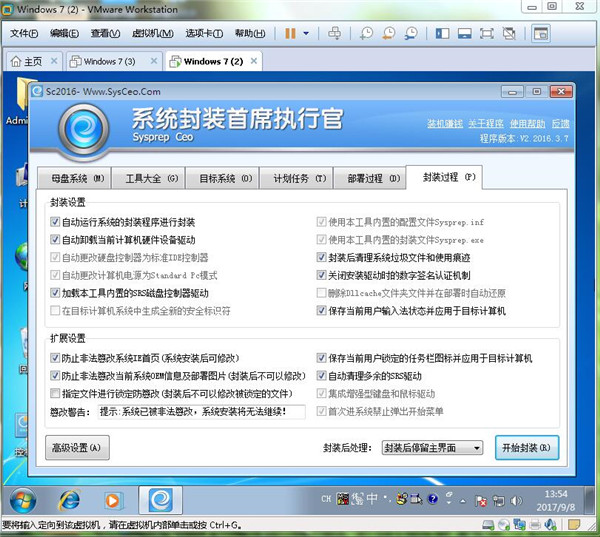Click the volume speaker tray icon
The height and width of the screenshot is (537, 600).
point(516,501)
